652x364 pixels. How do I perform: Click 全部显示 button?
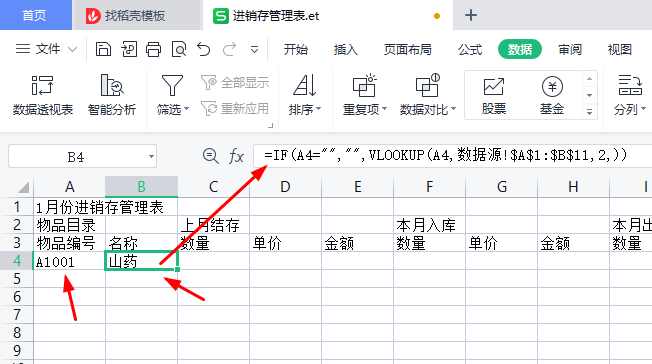(x=235, y=82)
